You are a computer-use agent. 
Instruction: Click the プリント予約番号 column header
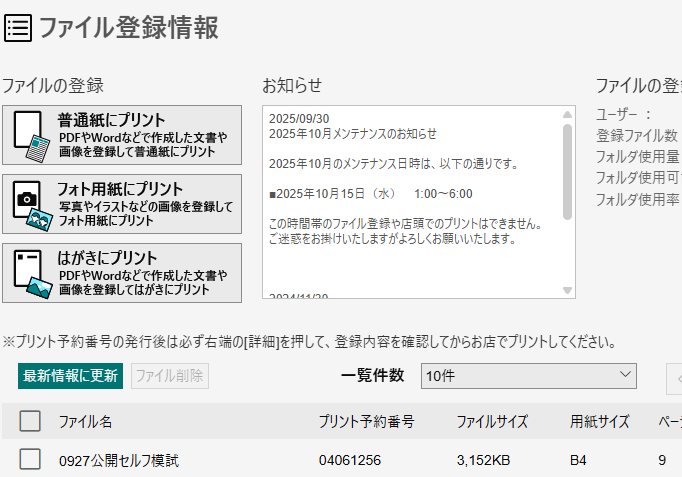coord(366,422)
